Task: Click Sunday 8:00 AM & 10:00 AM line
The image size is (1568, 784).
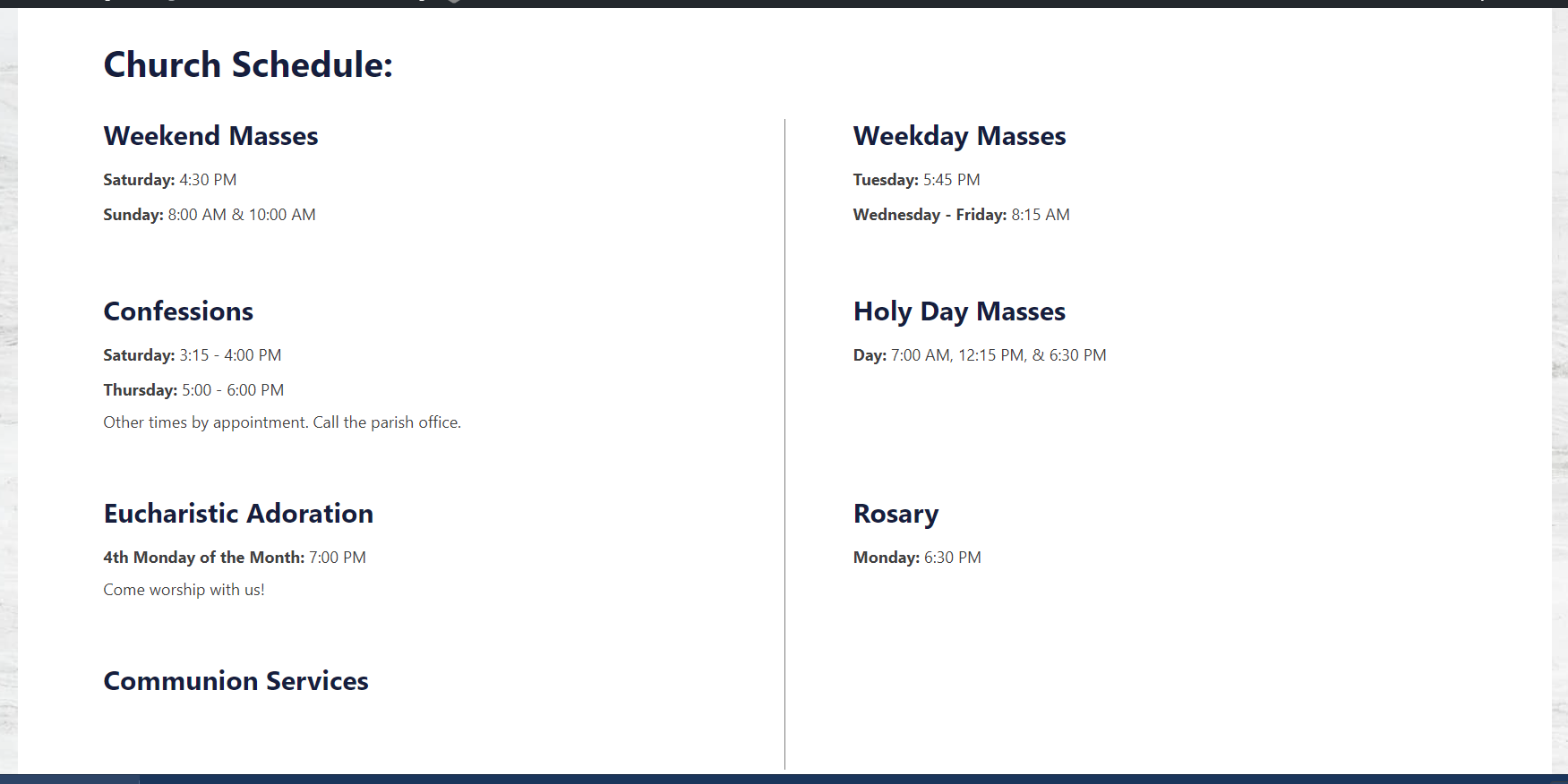Action: (210, 215)
